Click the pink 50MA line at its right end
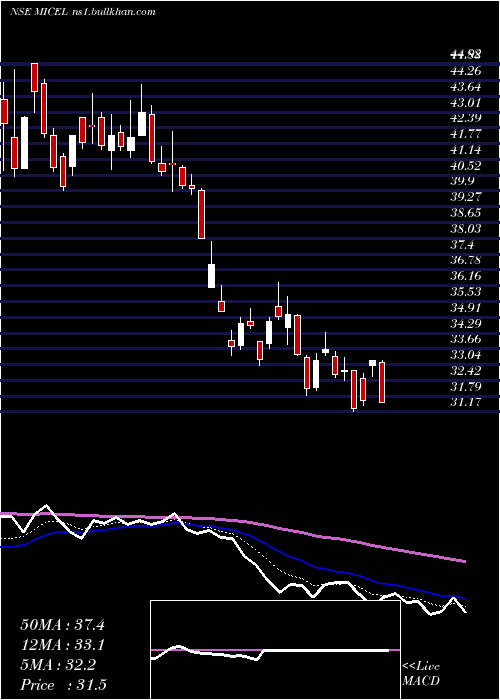 pos(463,561)
